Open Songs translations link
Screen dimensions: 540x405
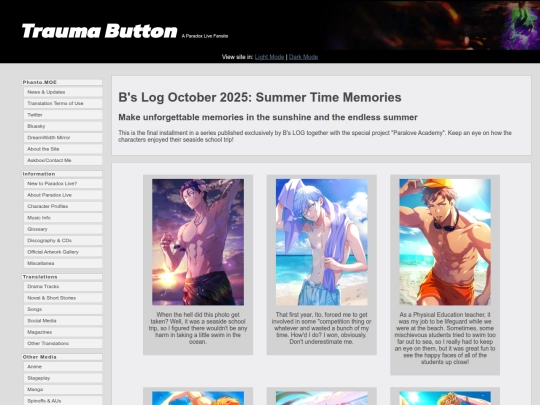(63, 309)
